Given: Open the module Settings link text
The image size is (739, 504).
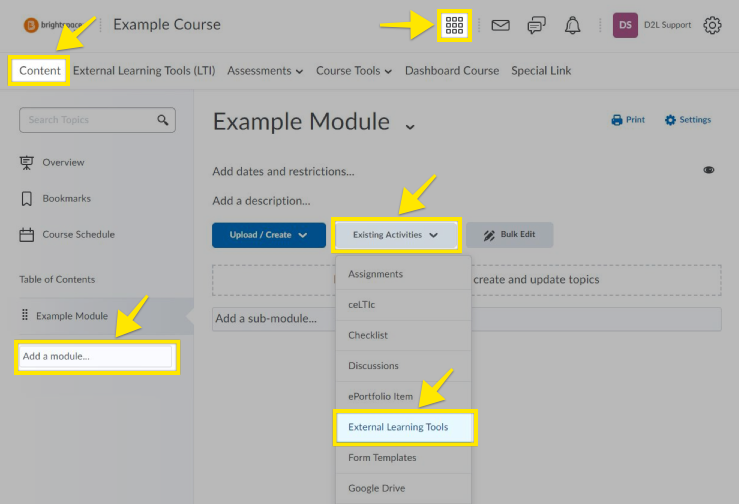Looking at the screenshot, I should 695,120.
